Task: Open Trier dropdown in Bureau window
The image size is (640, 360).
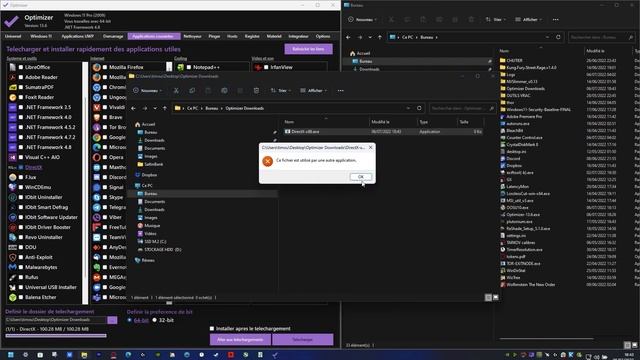Action: [496, 20]
